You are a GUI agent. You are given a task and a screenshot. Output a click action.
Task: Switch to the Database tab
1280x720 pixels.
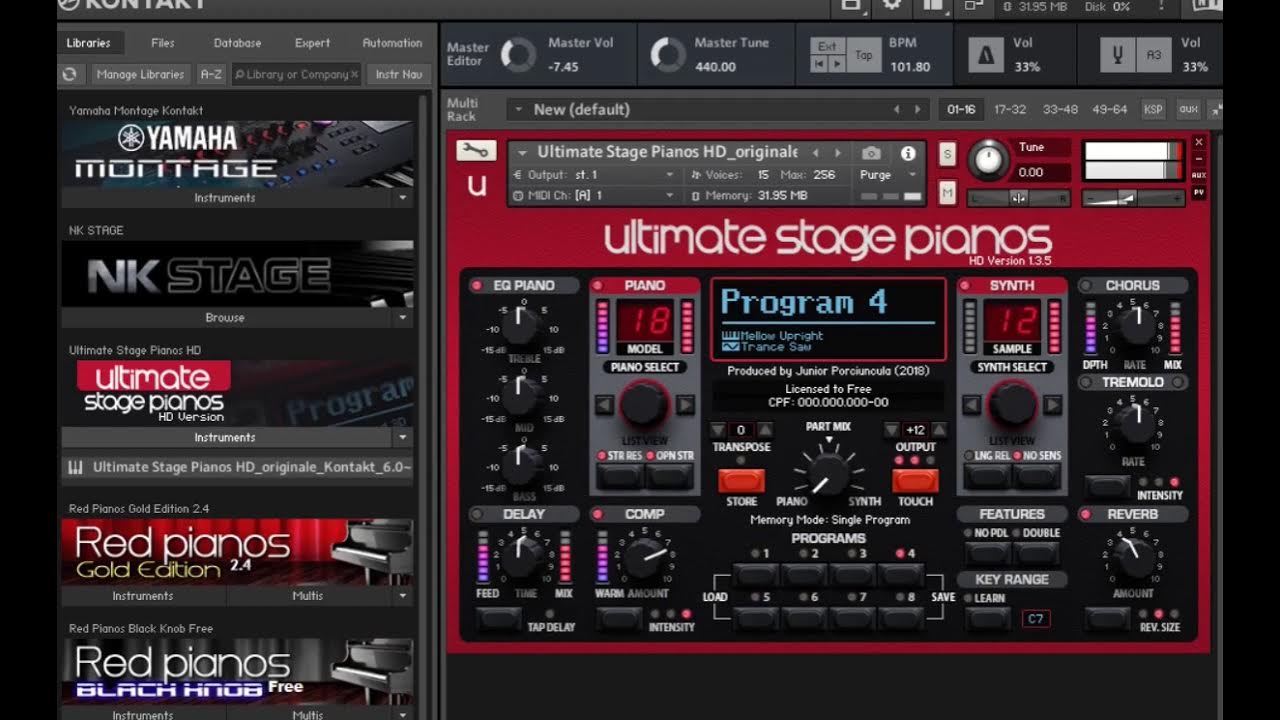click(237, 43)
